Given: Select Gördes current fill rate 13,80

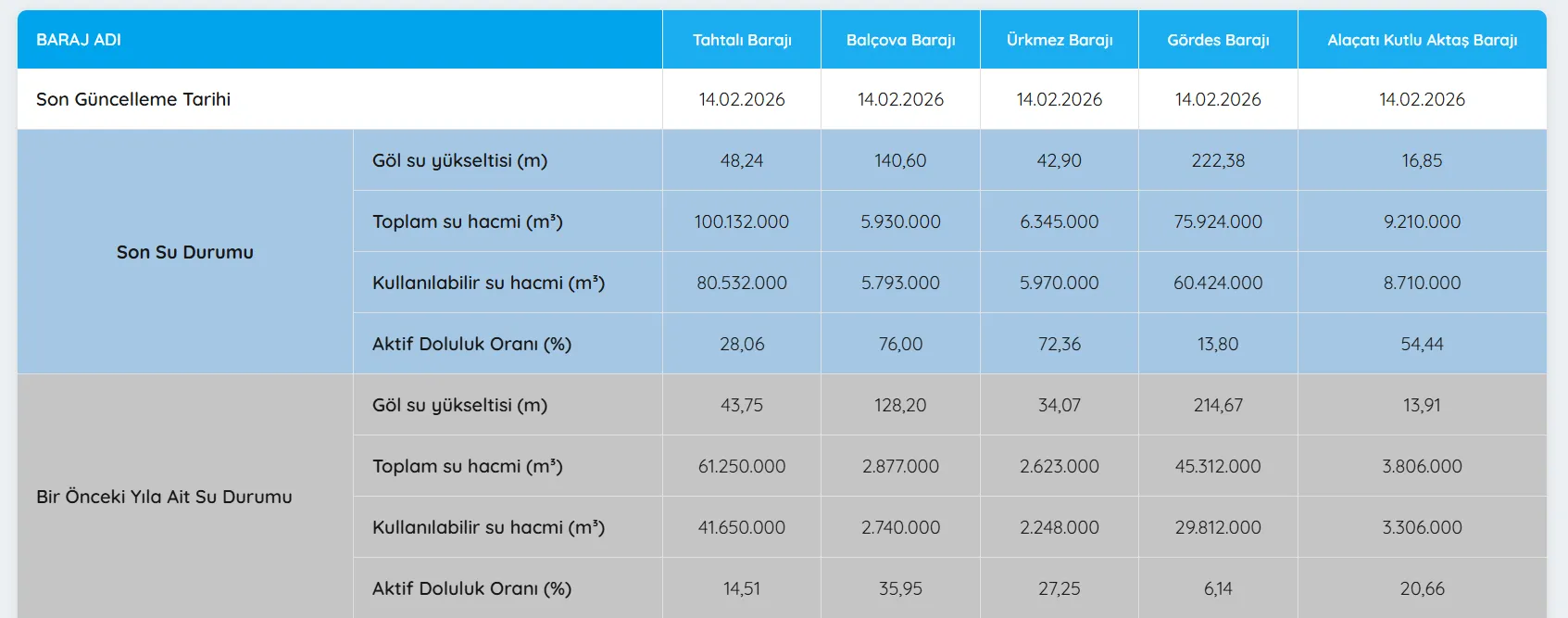Looking at the screenshot, I should point(1218,344).
